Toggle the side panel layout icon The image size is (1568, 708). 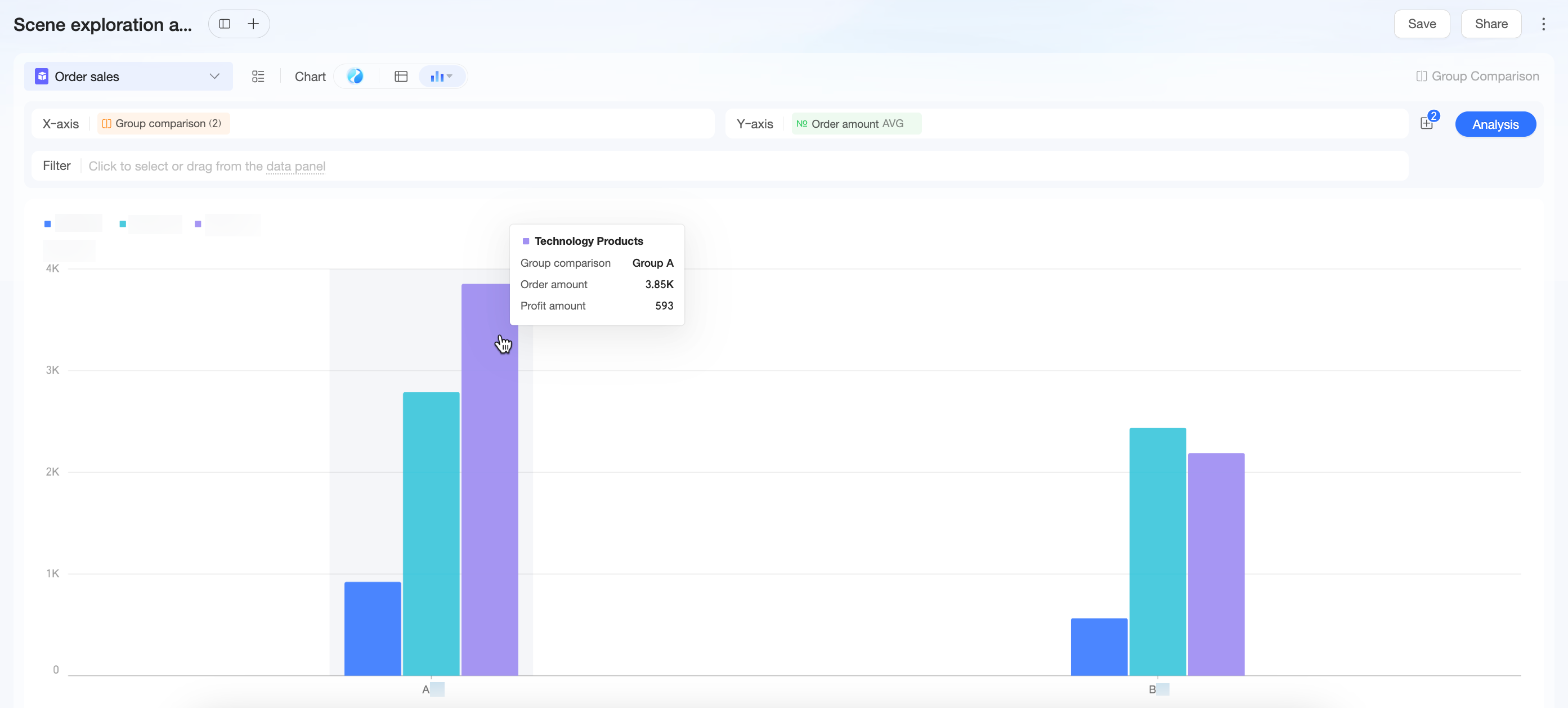click(225, 24)
